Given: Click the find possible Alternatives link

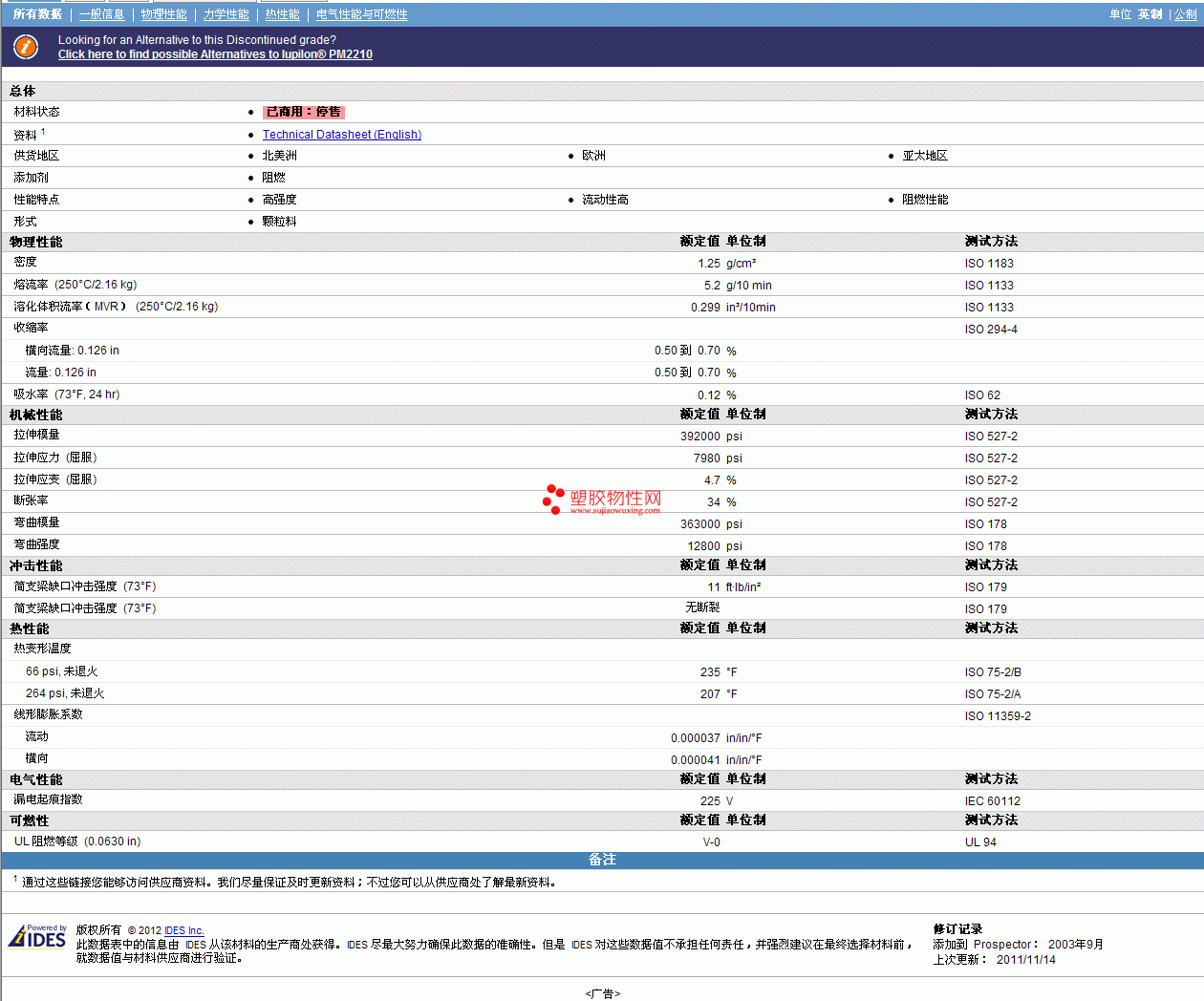Looking at the screenshot, I should coord(215,54).
